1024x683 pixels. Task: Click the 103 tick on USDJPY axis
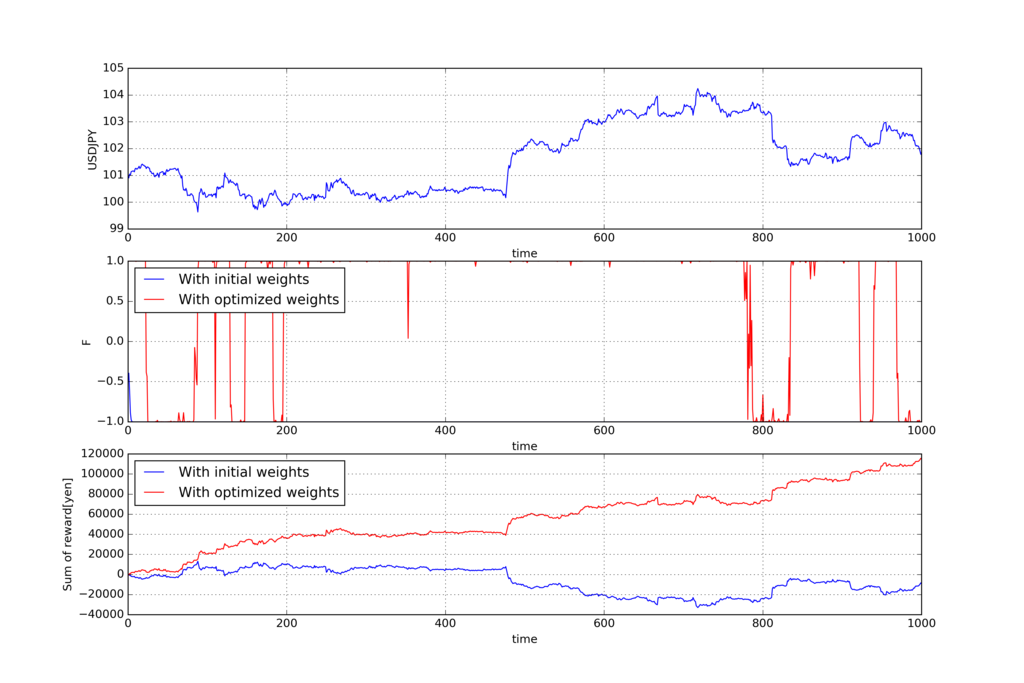(113, 121)
